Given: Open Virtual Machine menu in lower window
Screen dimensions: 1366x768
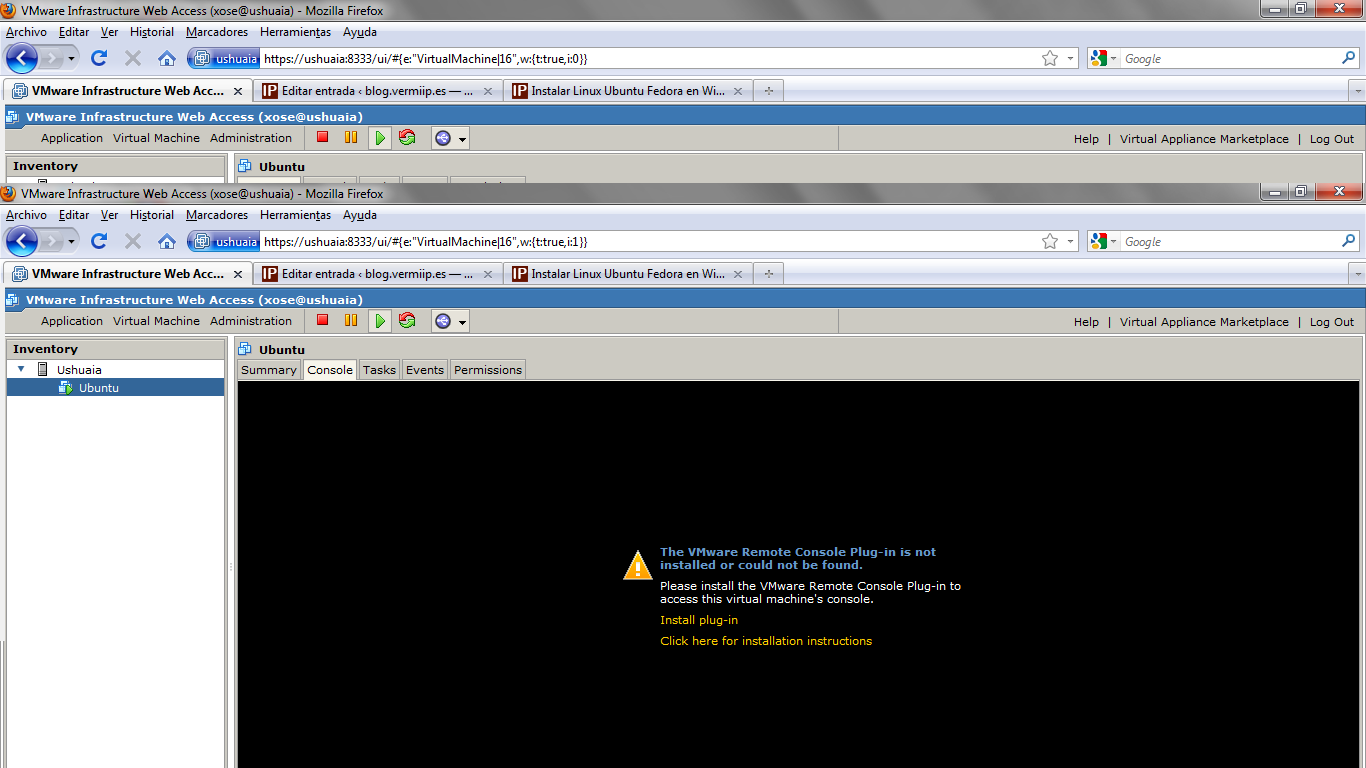Looking at the screenshot, I should [x=156, y=321].
